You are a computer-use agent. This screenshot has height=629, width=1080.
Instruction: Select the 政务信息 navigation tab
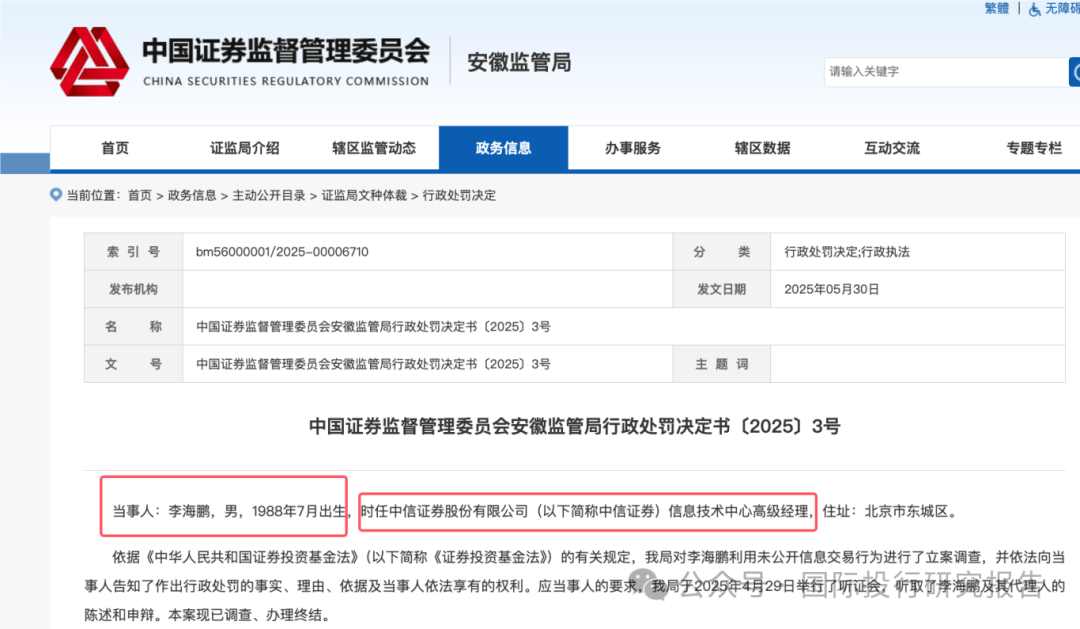point(503,147)
